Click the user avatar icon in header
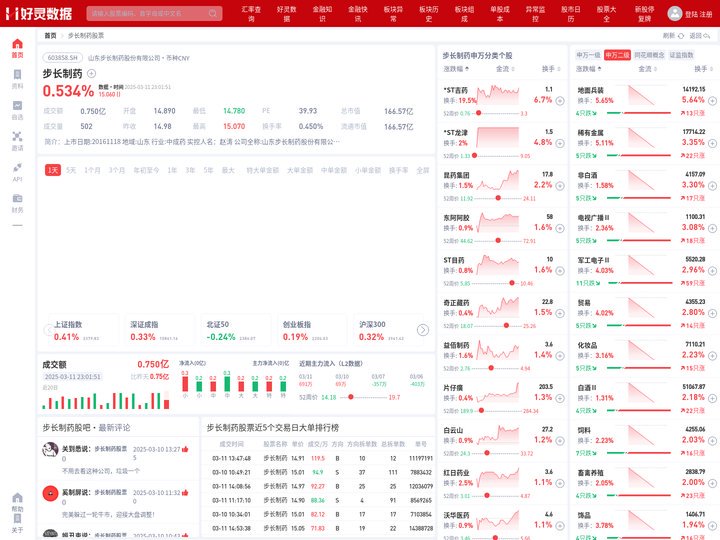Image resolution: width=720 pixels, height=540 pixels. coord(675,13)
